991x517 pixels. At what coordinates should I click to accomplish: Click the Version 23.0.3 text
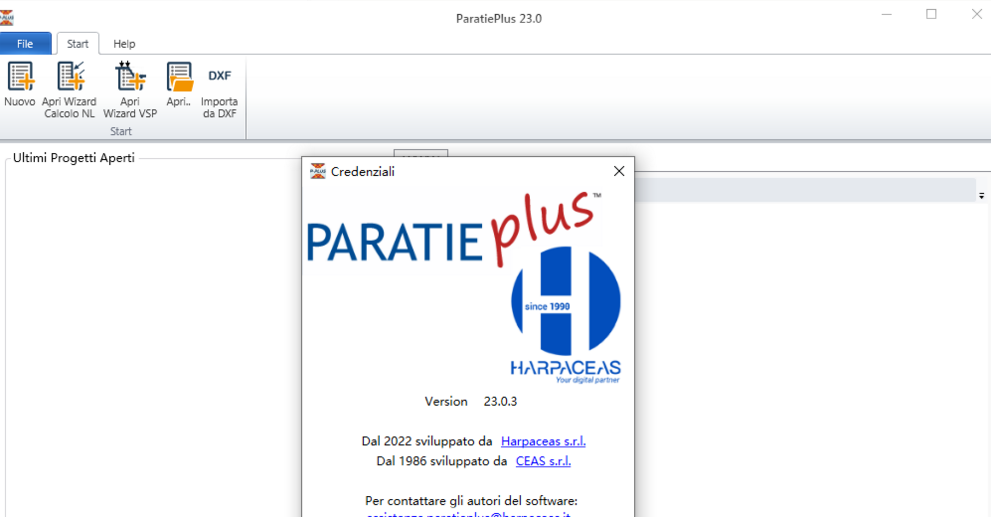click(x=471, y=401)
